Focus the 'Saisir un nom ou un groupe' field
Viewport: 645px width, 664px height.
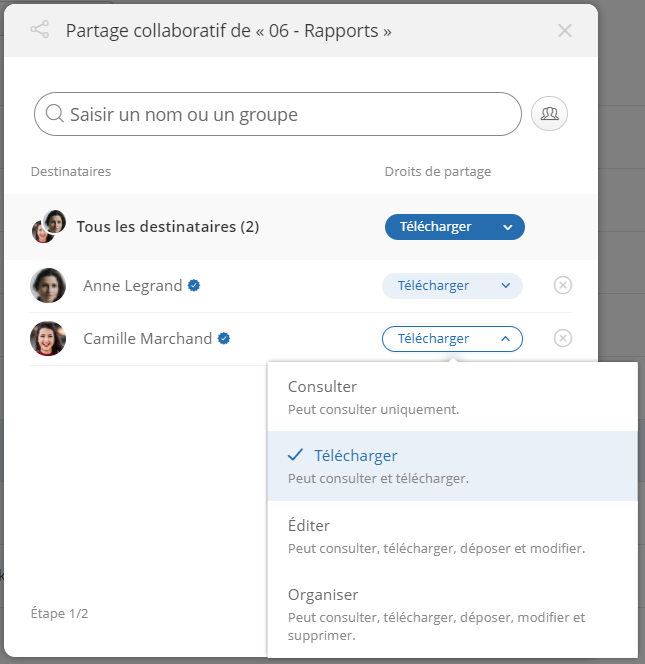coord(278,114)
